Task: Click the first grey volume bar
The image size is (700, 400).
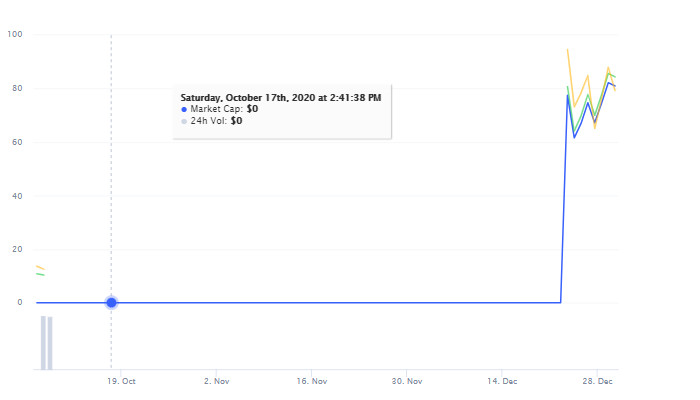Action: point(43,343)
